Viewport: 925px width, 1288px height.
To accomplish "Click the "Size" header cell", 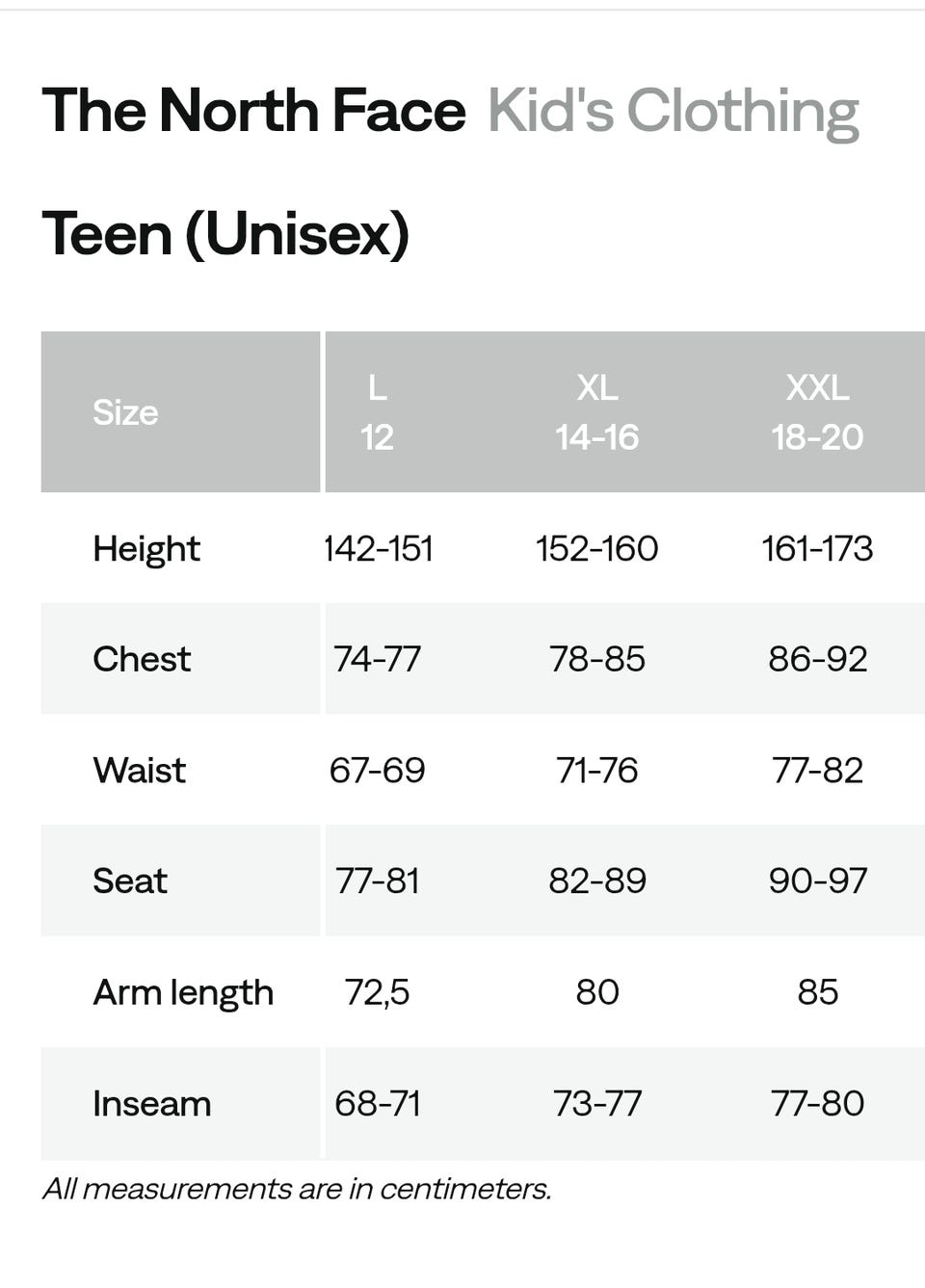I will [125, 412].
